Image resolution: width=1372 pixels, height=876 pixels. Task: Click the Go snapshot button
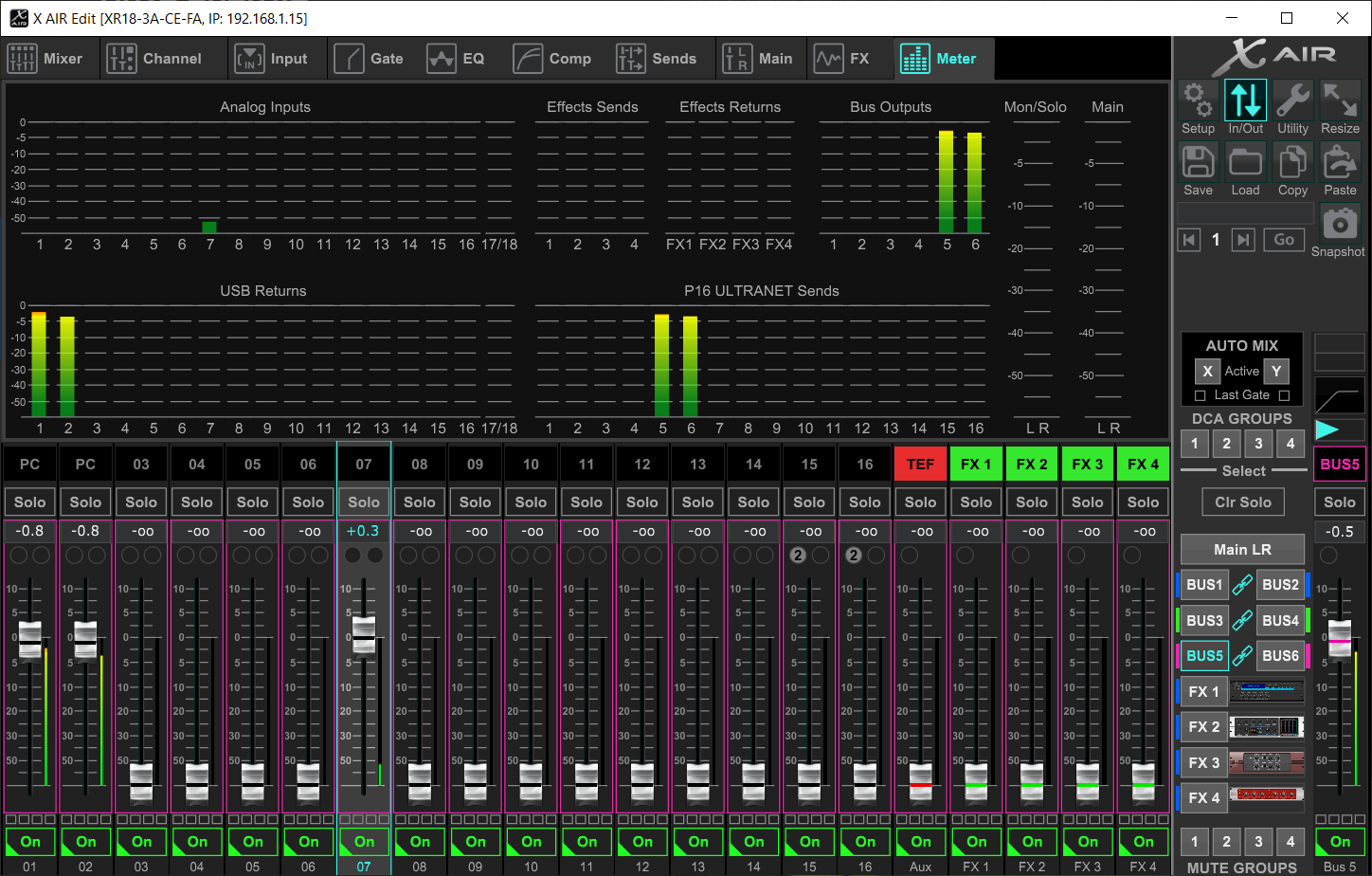(x=1284, y=240)
